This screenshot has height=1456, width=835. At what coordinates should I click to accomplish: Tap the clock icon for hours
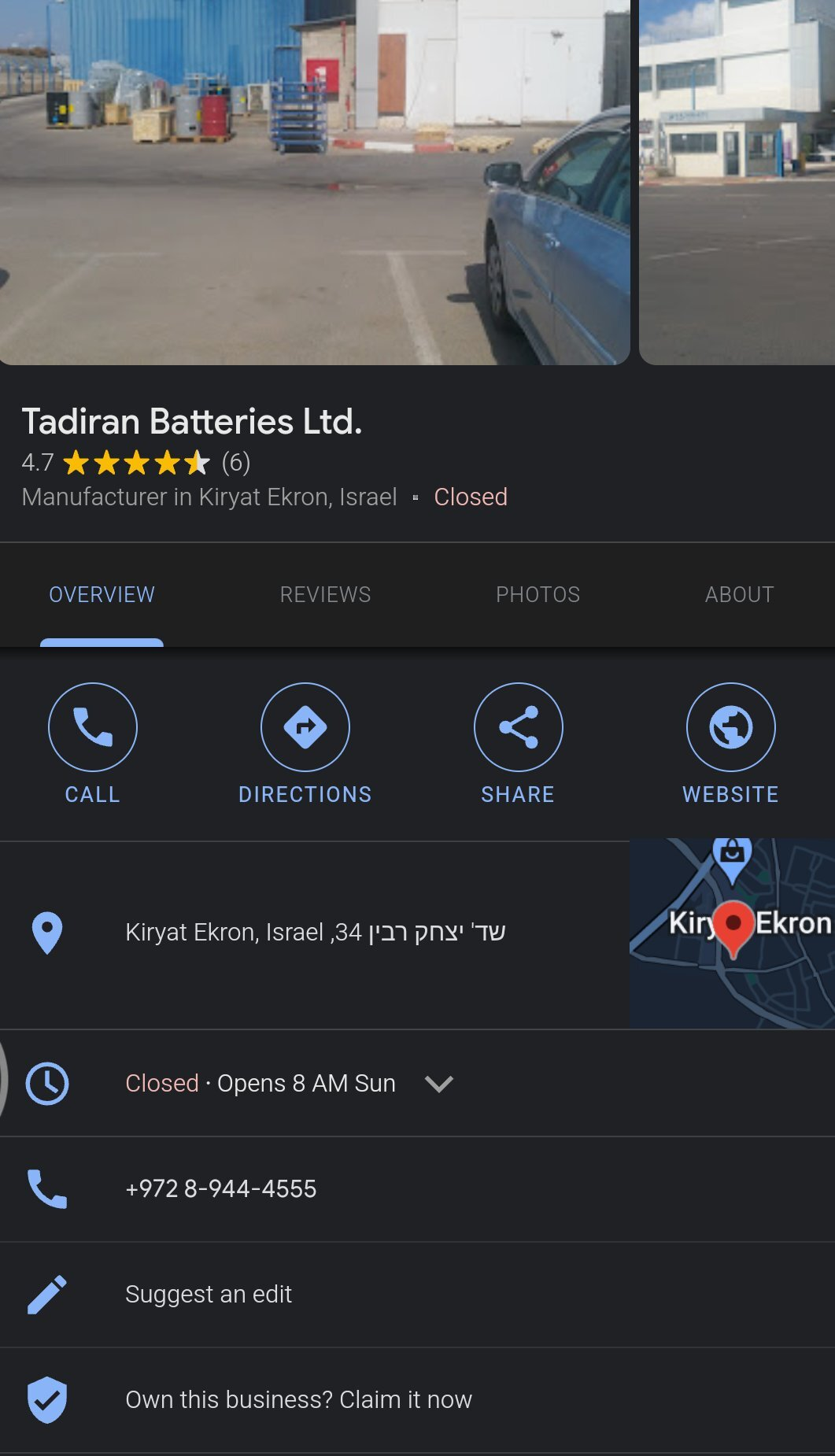pyautogui.click(x=47, y=1084)
